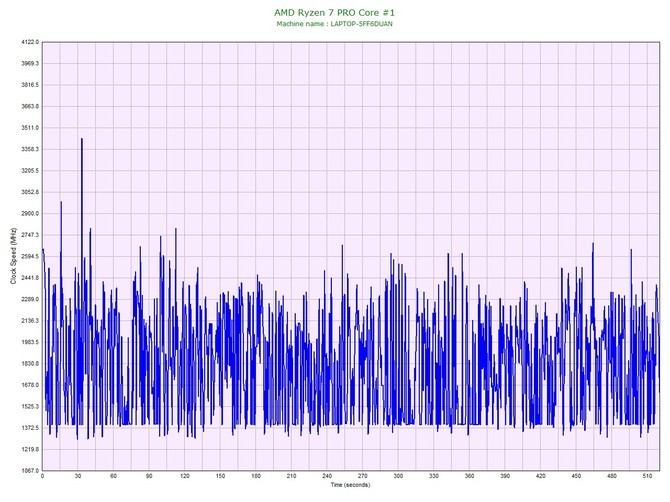Viewport: 670px width, 502px height.
Task: Click the x-axis time label 60
Action: pyautogui.click(x=113, y=476)
